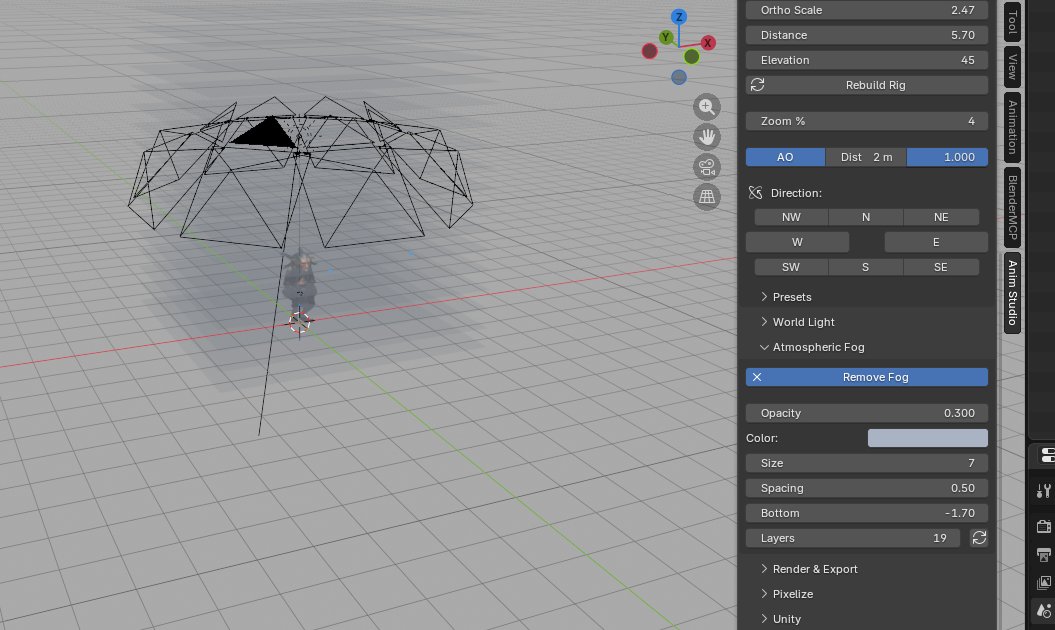Click the pan hand viewport icon
The width and height of the screenshot is (1055, 630).
pos(706,137)
